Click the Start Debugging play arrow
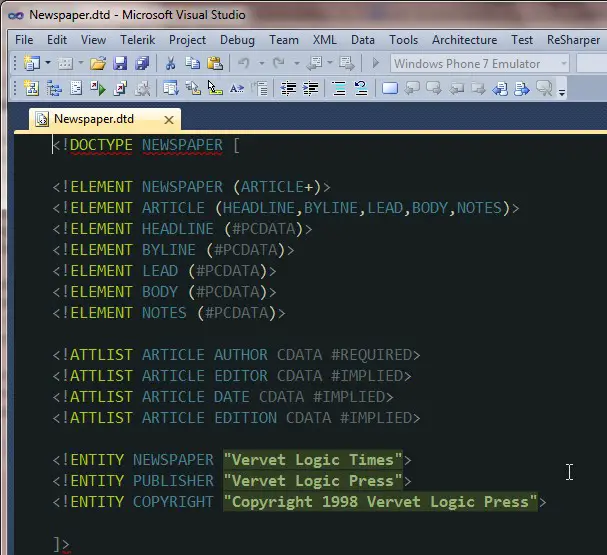 [376, 63]
